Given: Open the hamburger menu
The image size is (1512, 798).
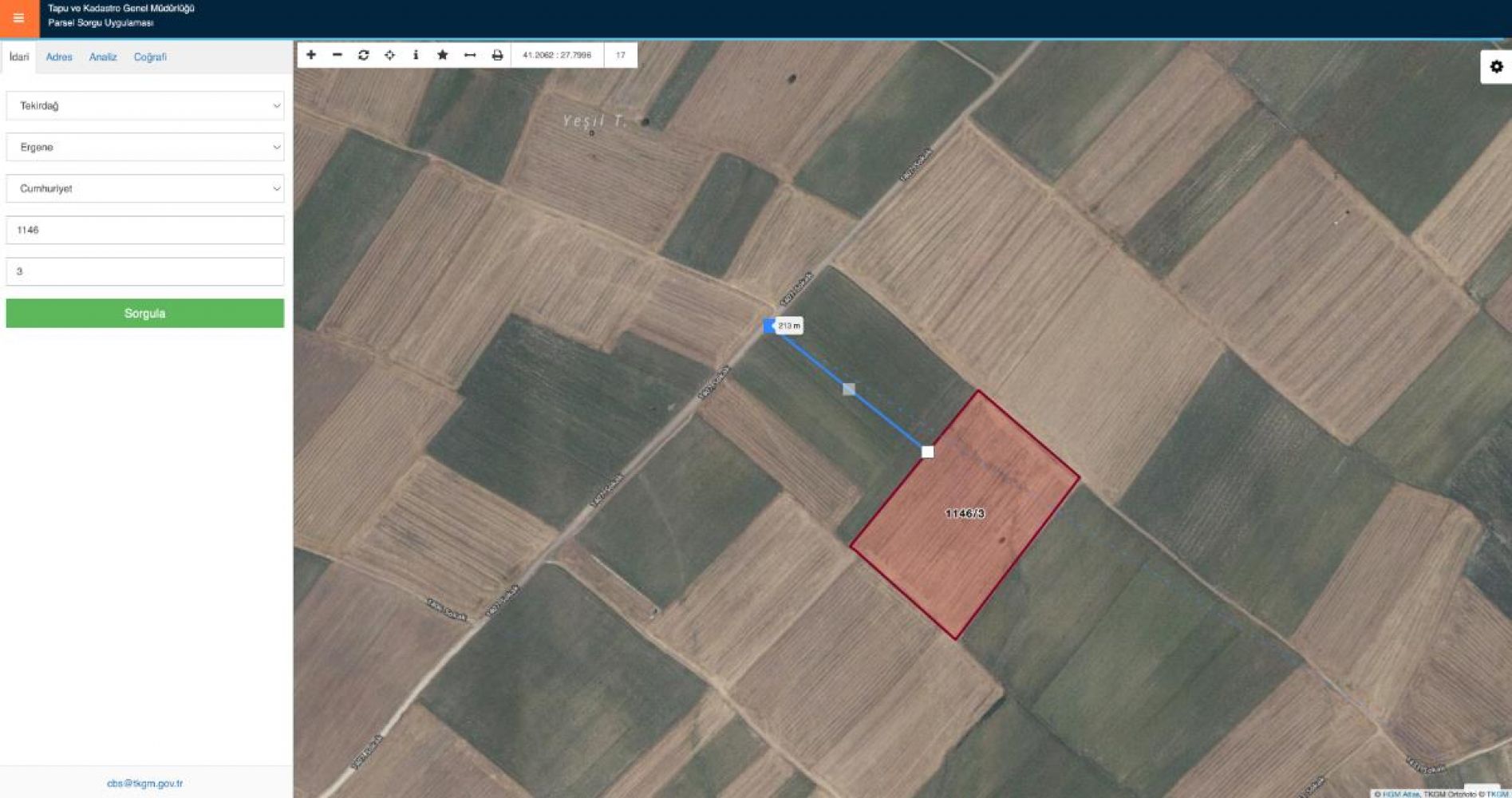Looking at the screenshot, I should click(x=18, y=18).
